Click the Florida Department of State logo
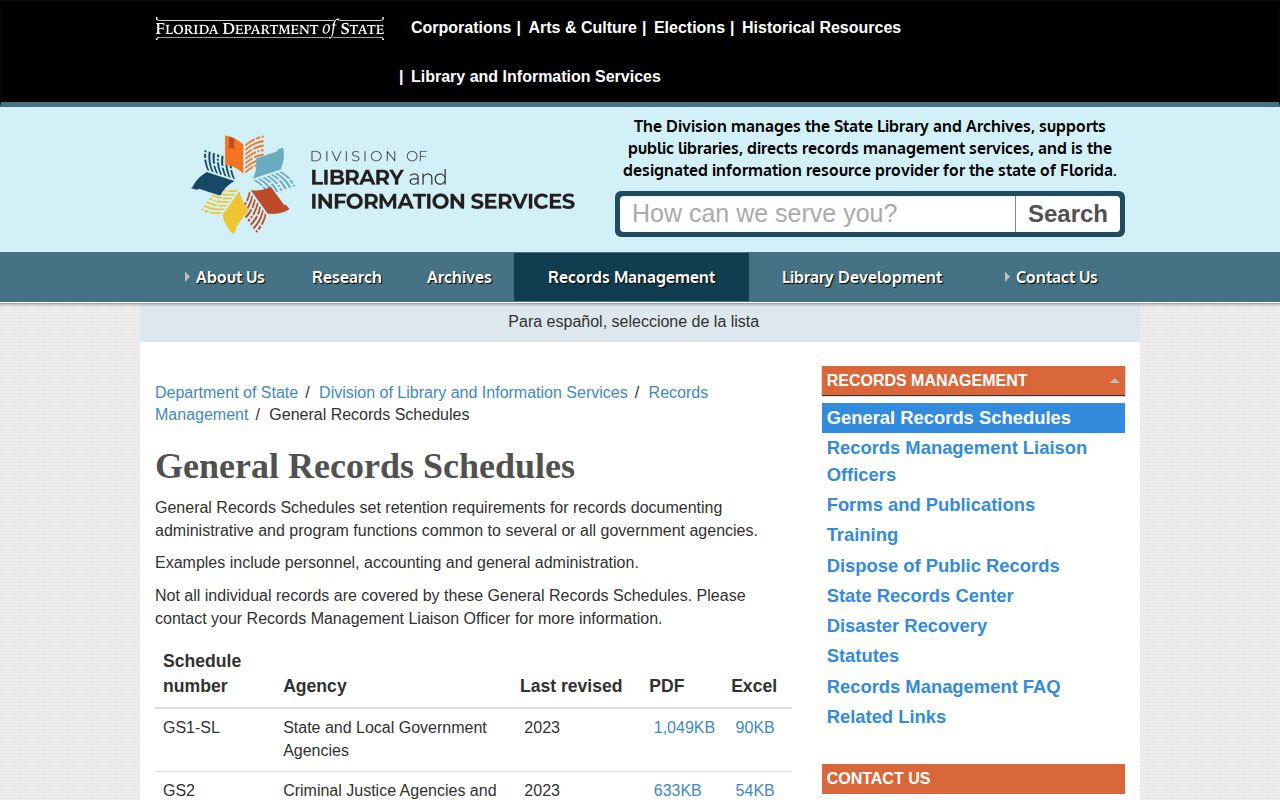Screen dimensions: 1280x800 (x=270, y=28)
